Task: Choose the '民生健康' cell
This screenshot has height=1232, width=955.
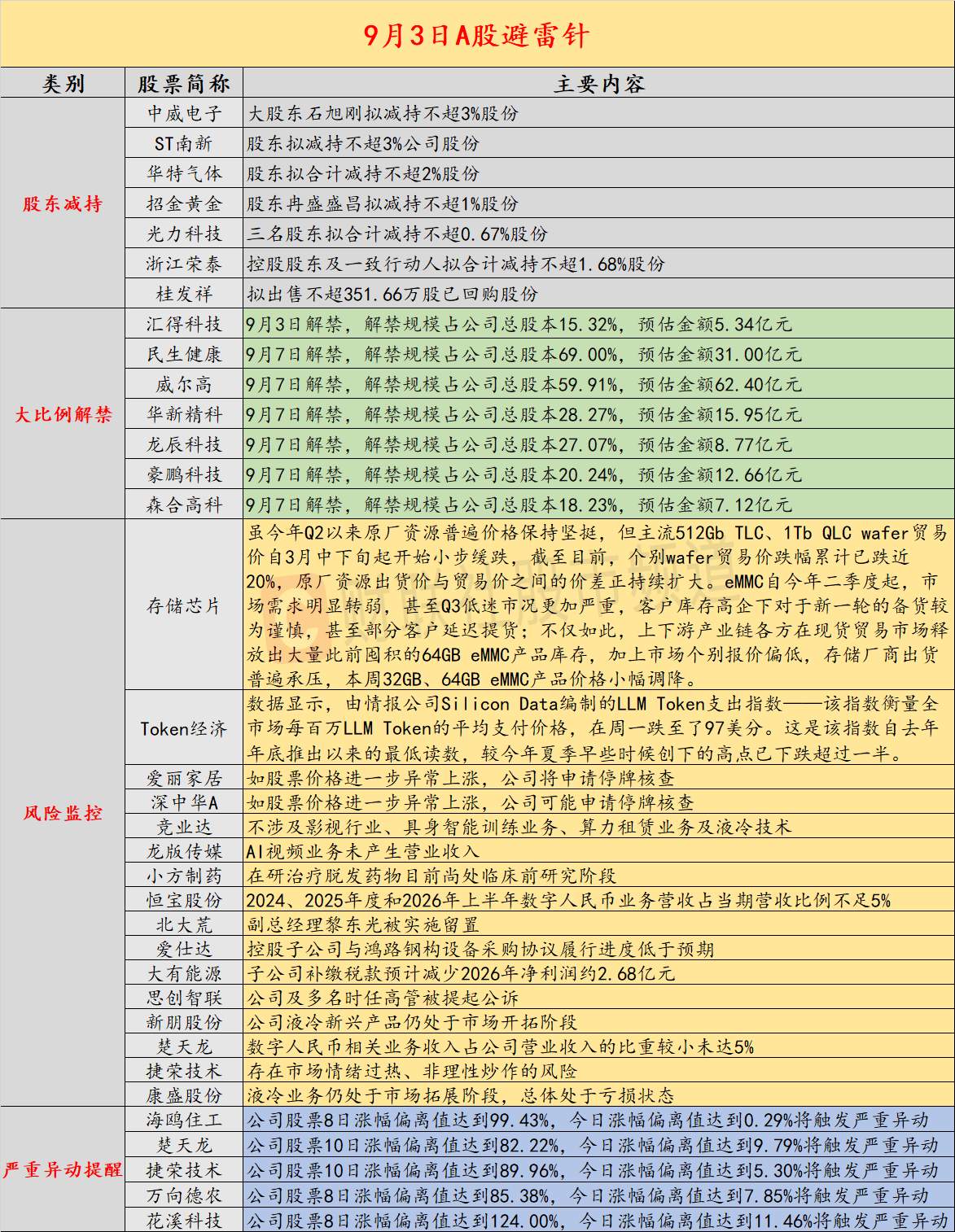Action: tap(184, 355)
